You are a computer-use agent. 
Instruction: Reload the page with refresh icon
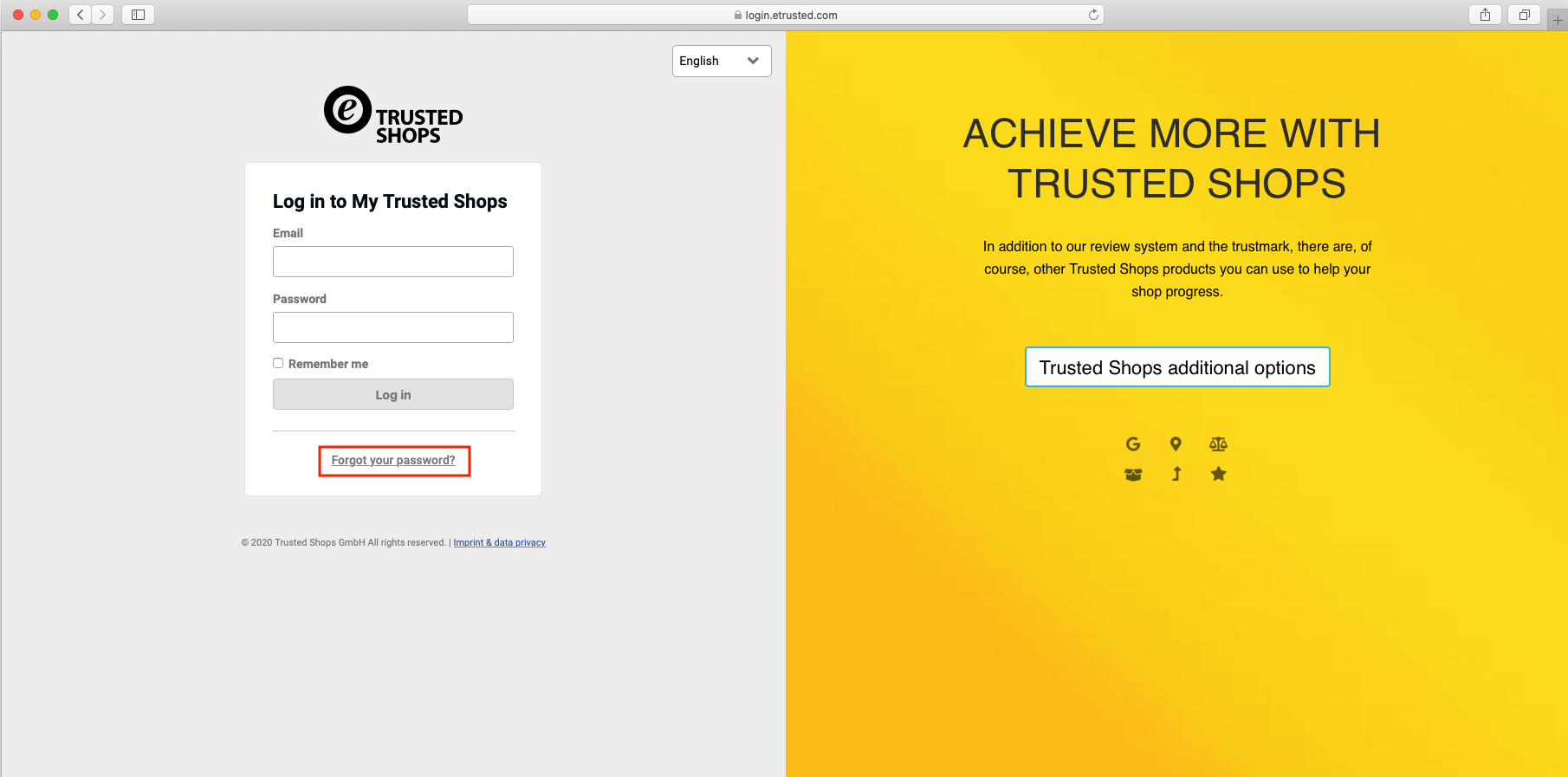[1093, 15]
